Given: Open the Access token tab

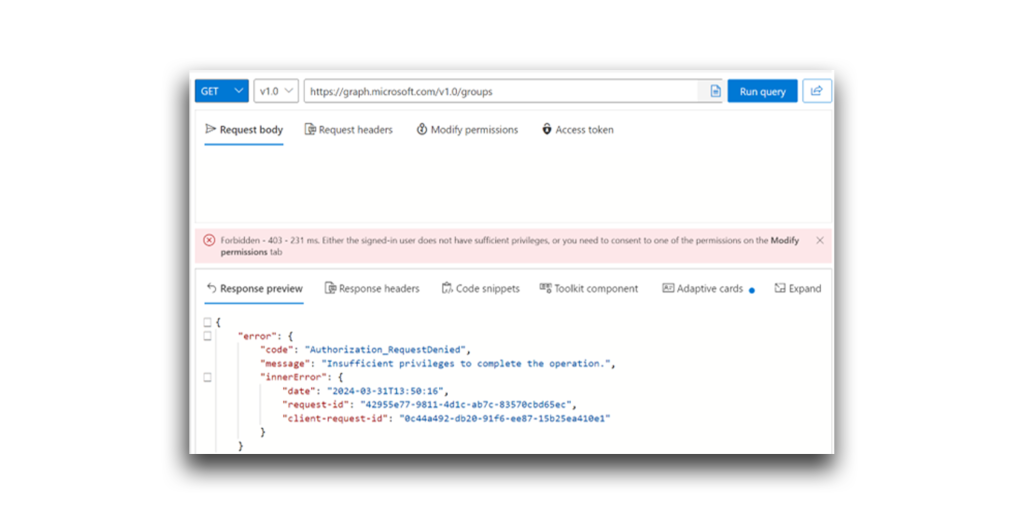Looking at the screenshot, I should pos(577,129).
